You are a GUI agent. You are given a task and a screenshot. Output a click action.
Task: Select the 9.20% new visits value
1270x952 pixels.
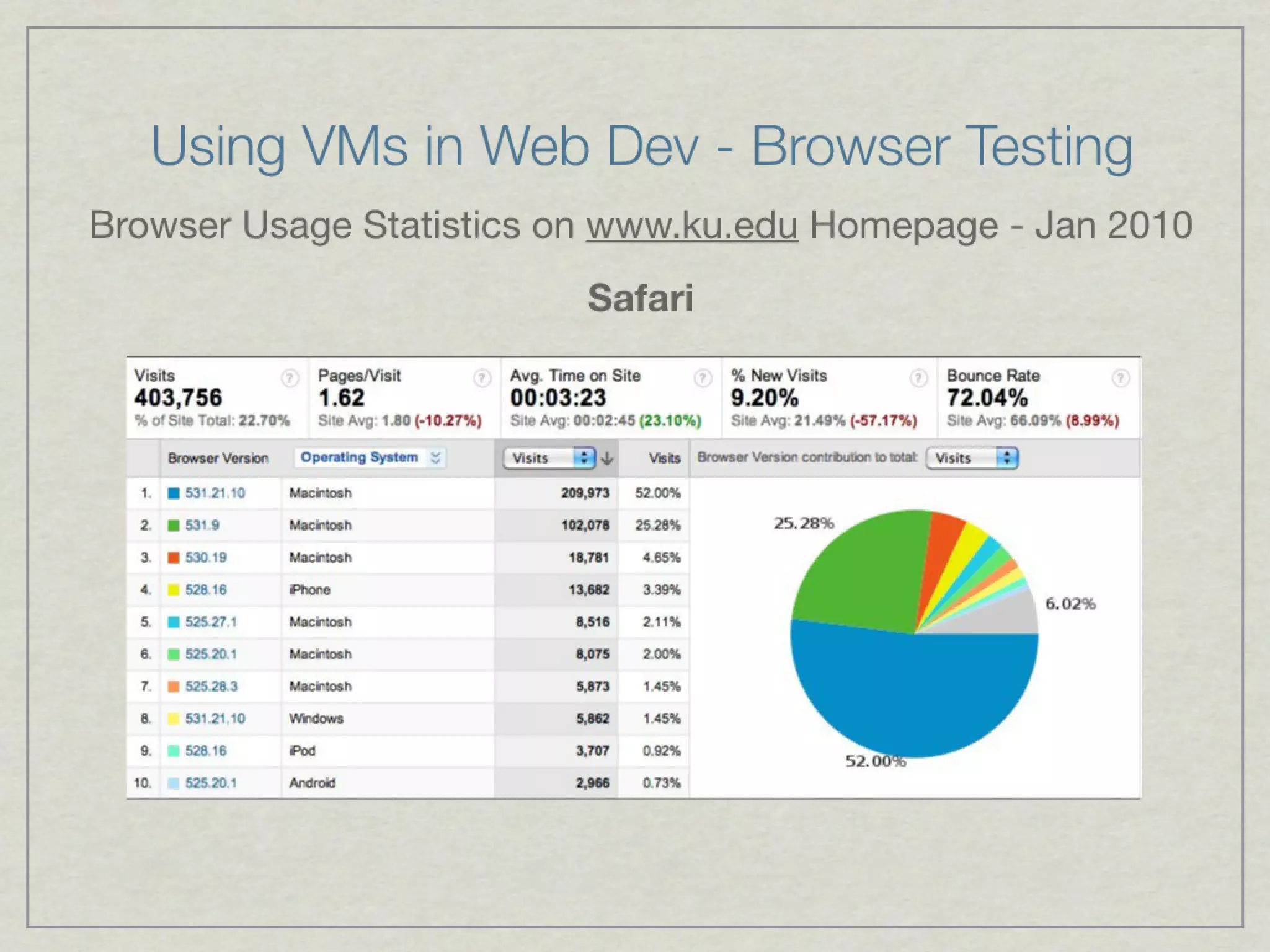coord(765,398)
